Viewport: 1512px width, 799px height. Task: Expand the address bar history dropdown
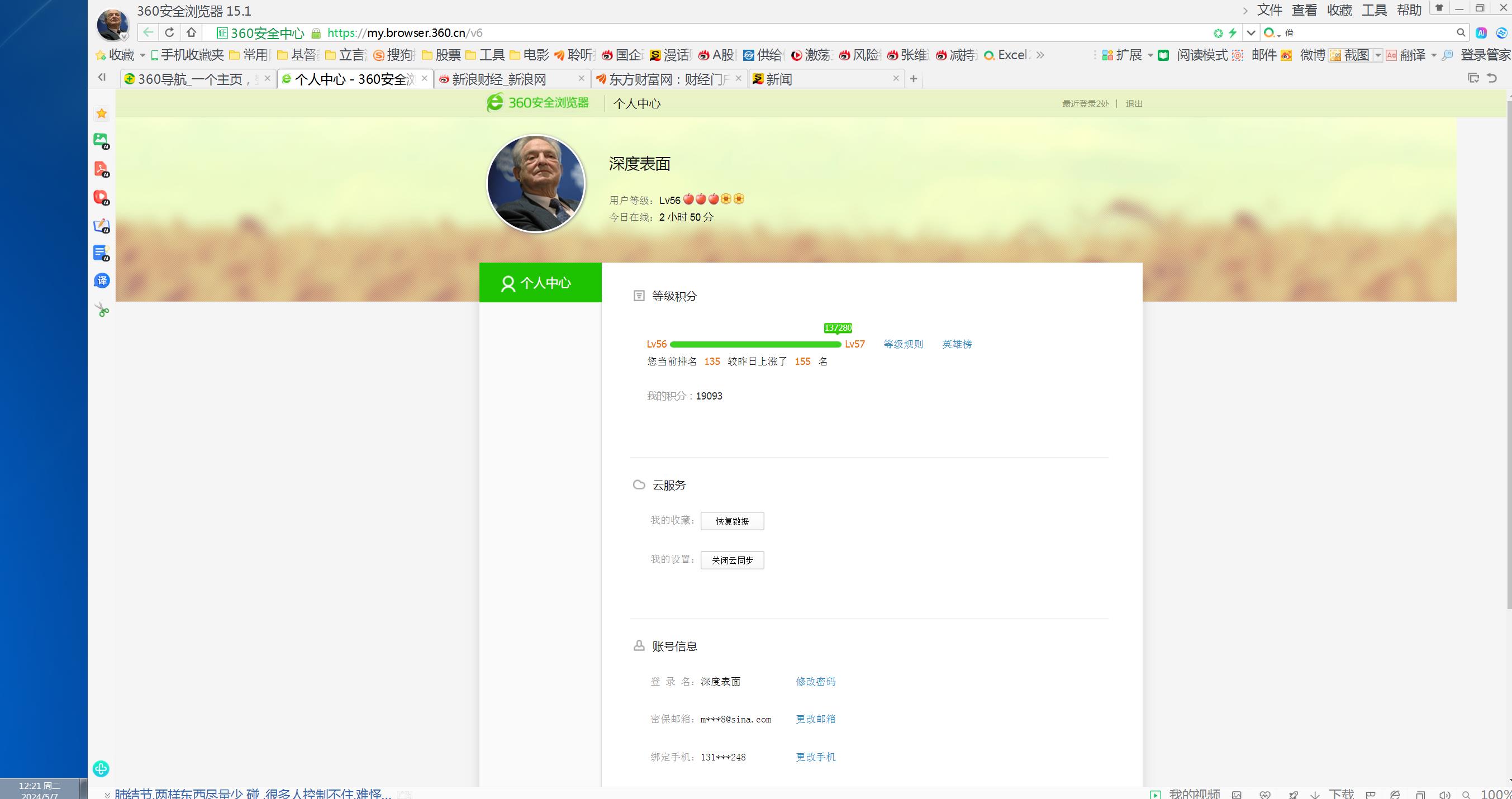(x=1251, y=33)
